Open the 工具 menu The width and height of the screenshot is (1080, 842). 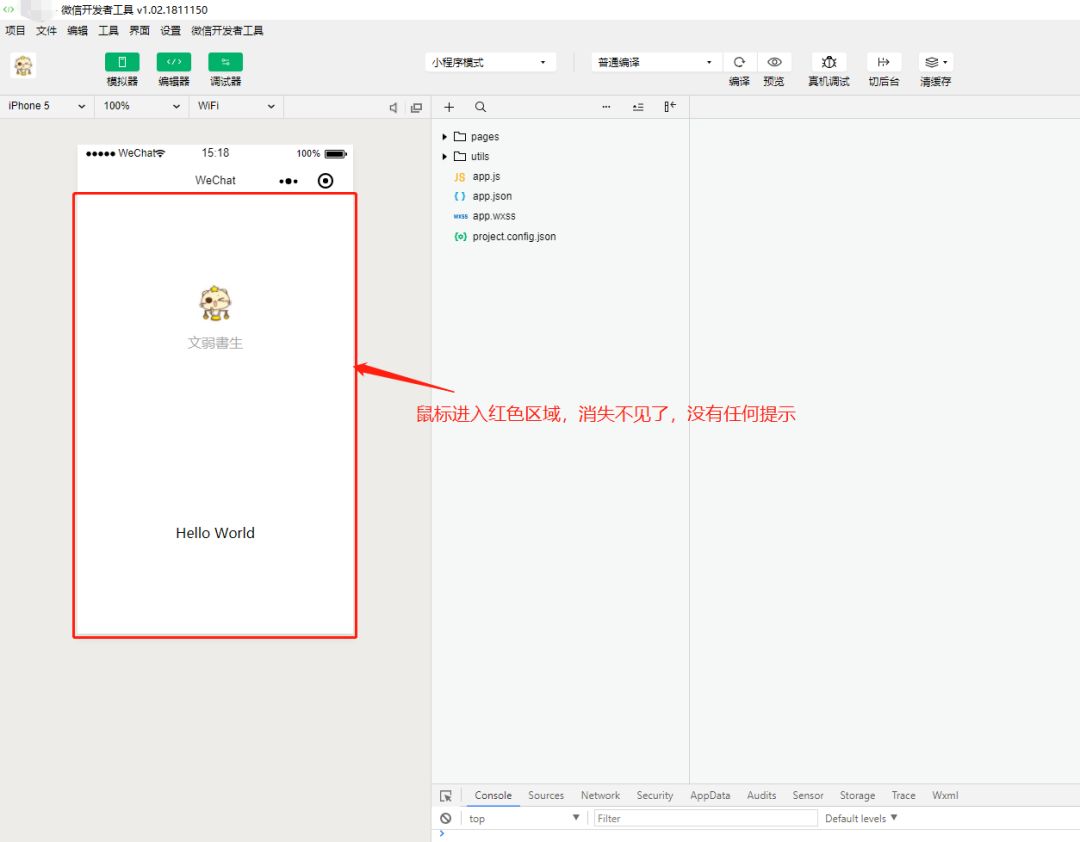[x=108, y=30]
